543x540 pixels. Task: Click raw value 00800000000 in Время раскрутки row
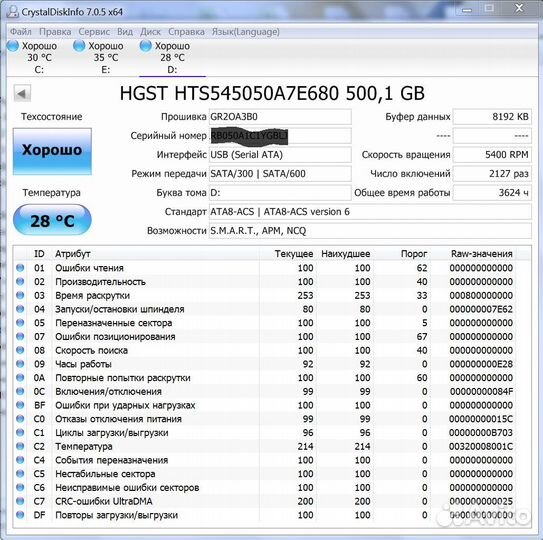(481, 295)
